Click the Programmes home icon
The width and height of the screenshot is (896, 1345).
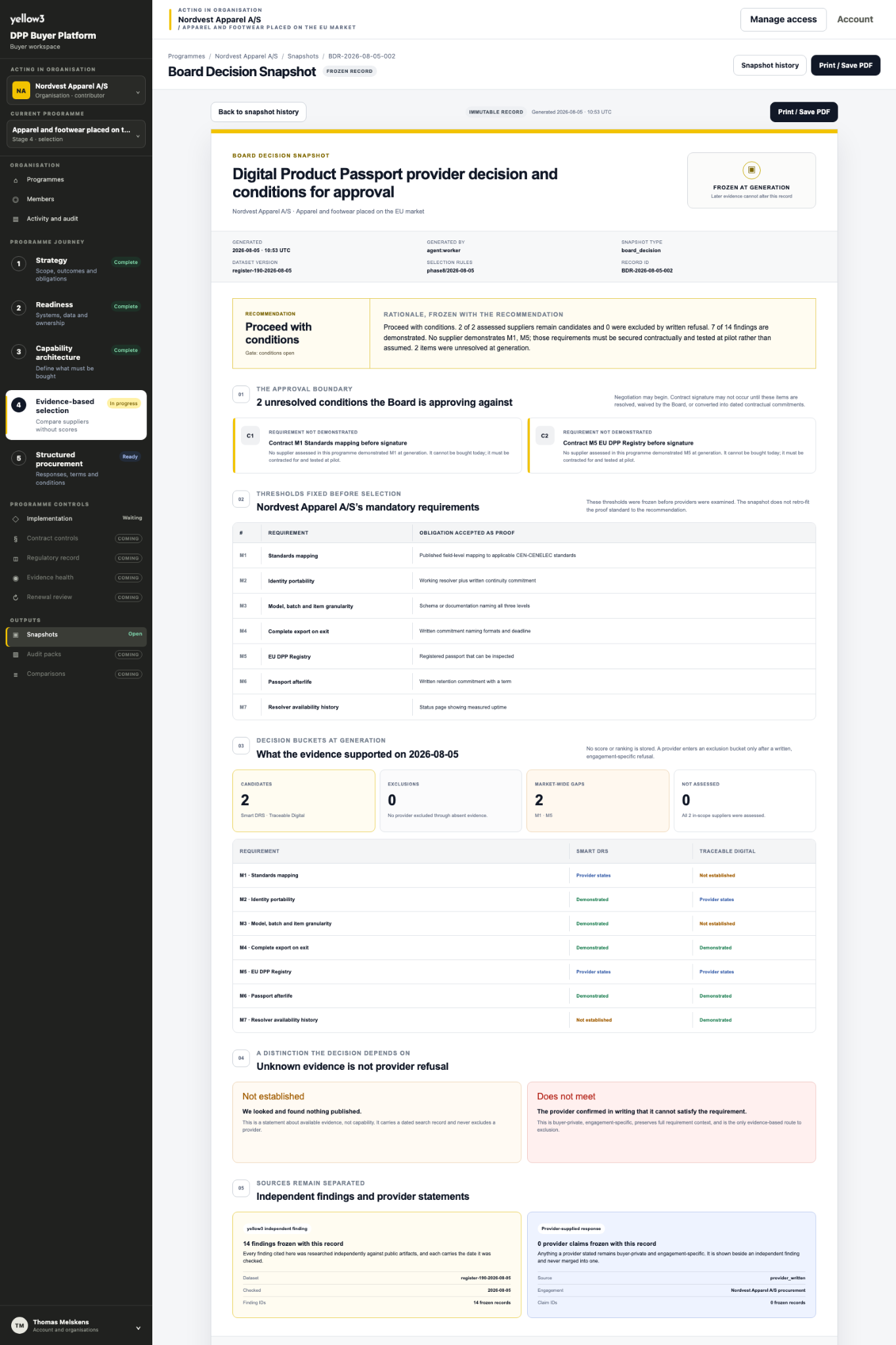[16, 180]
